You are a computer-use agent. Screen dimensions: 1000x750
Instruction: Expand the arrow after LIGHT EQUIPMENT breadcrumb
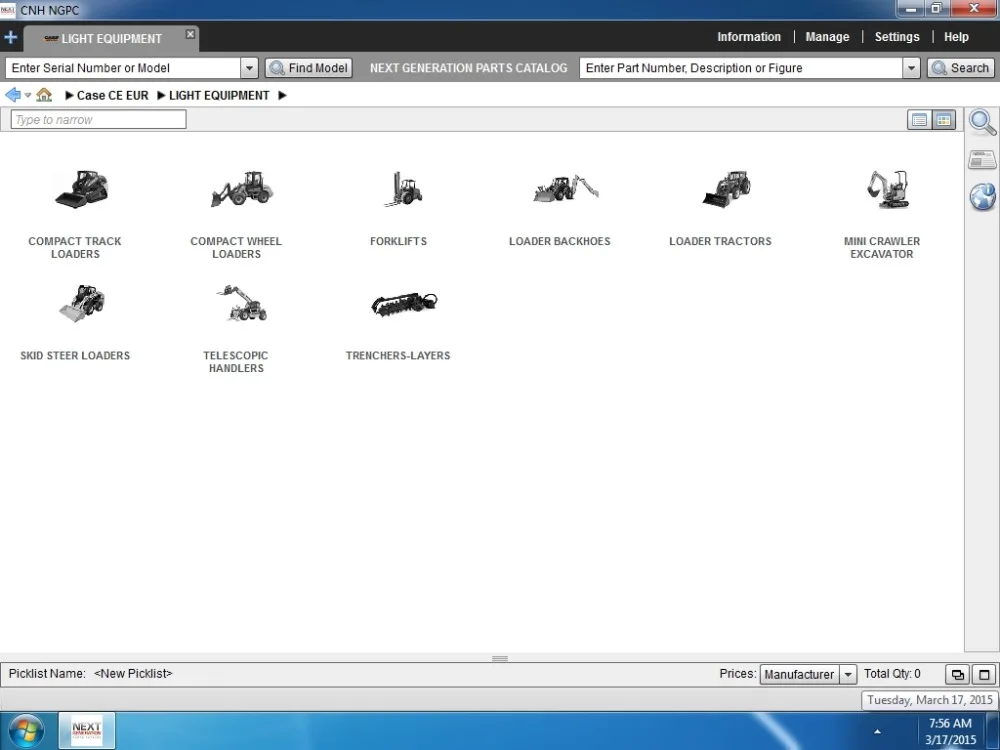[283, 96]
